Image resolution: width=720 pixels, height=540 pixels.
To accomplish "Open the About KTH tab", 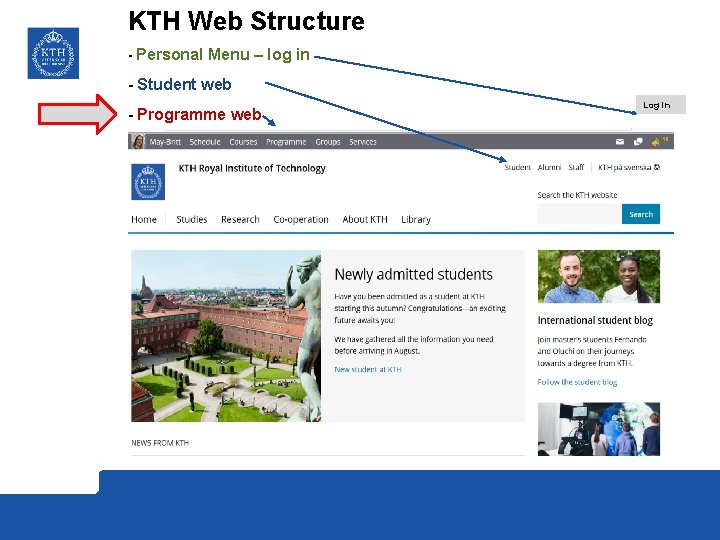I will (365, 219).
